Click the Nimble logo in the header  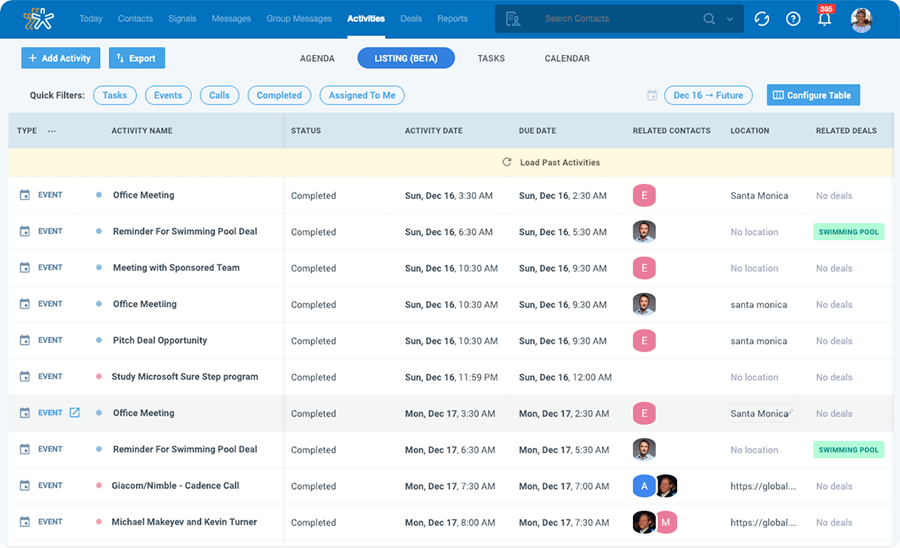(40, 19)
